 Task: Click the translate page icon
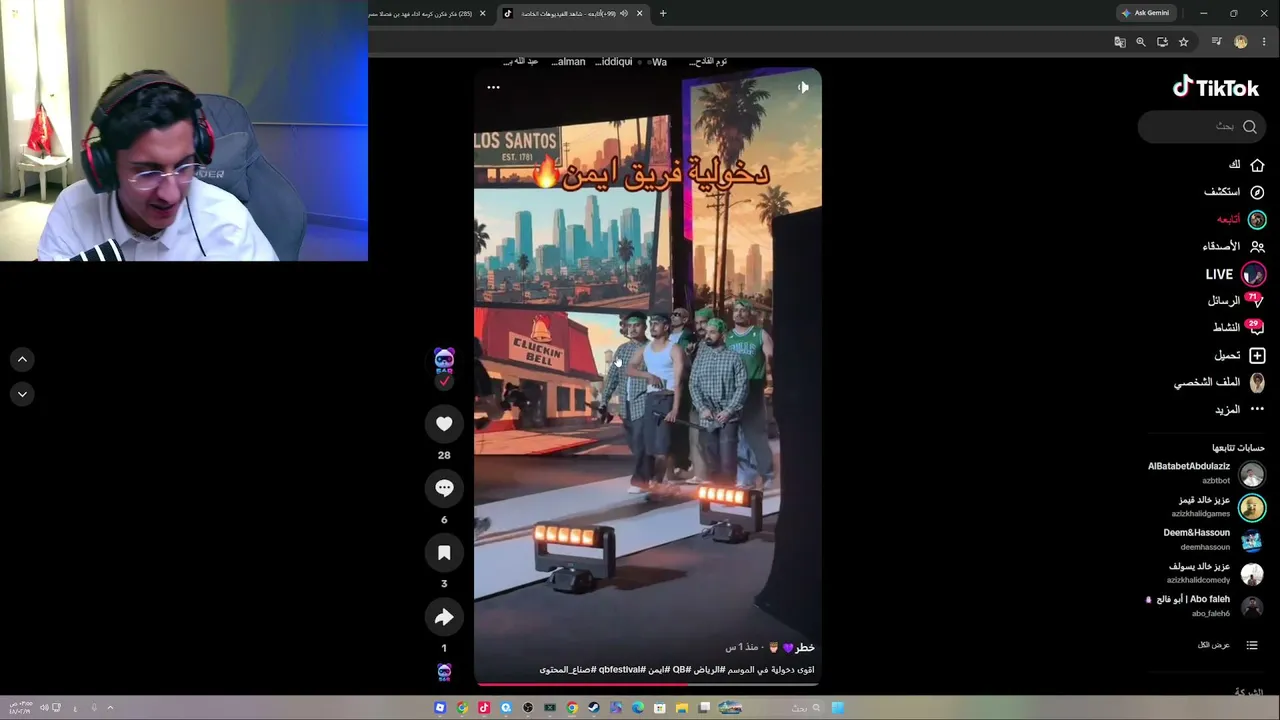click(x=1120, y=42)
